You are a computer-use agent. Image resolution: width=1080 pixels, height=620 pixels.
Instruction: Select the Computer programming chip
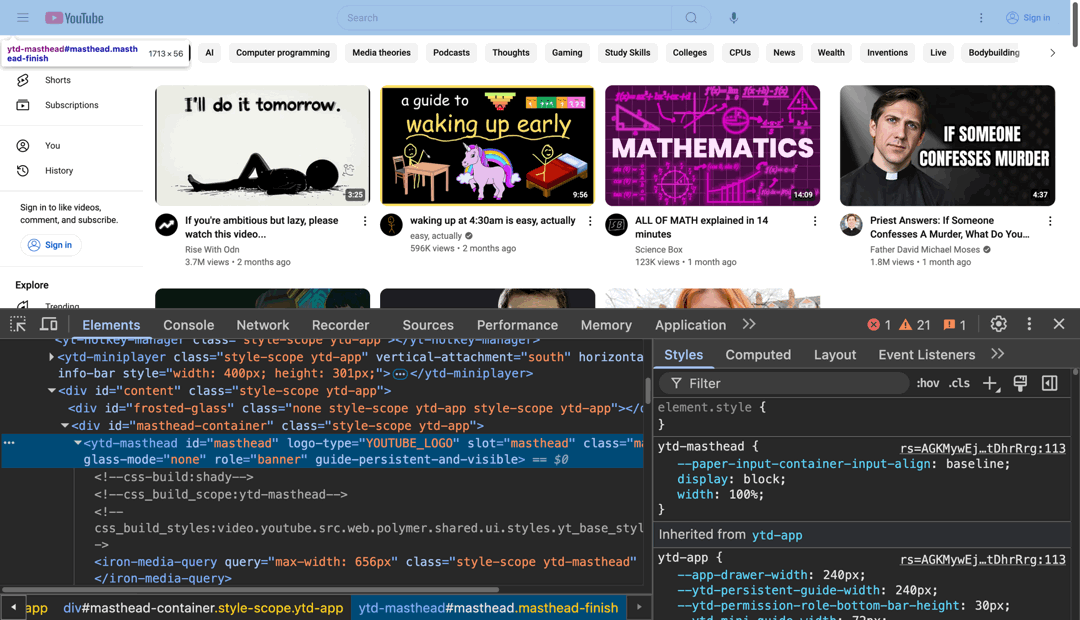[x=282, y=53]
